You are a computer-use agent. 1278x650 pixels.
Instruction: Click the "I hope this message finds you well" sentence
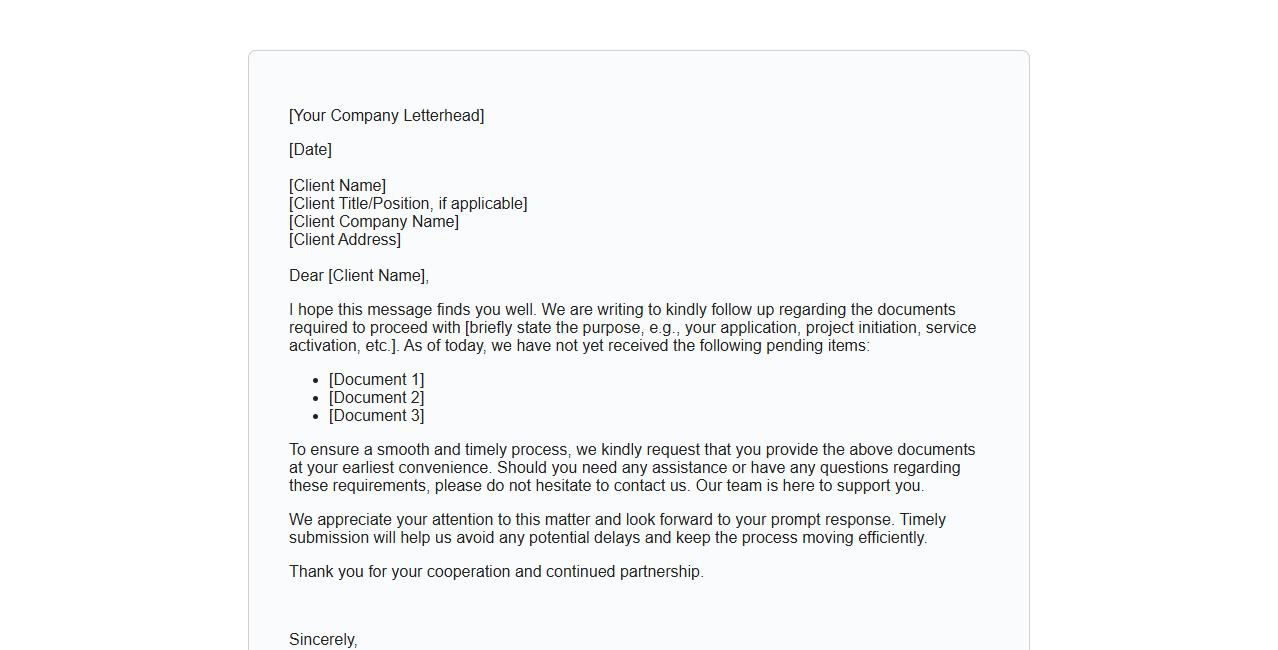[412, 310]
